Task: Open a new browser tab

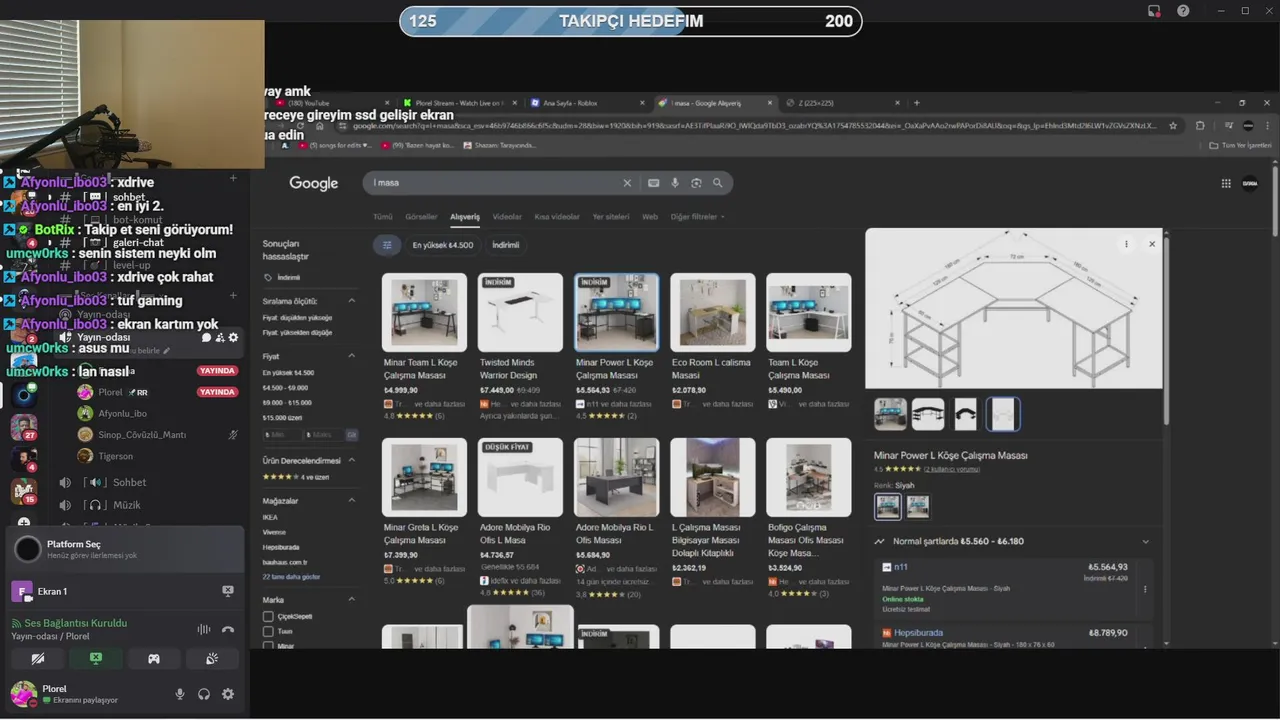Action: pyautogui.click(x=916, y=103)
